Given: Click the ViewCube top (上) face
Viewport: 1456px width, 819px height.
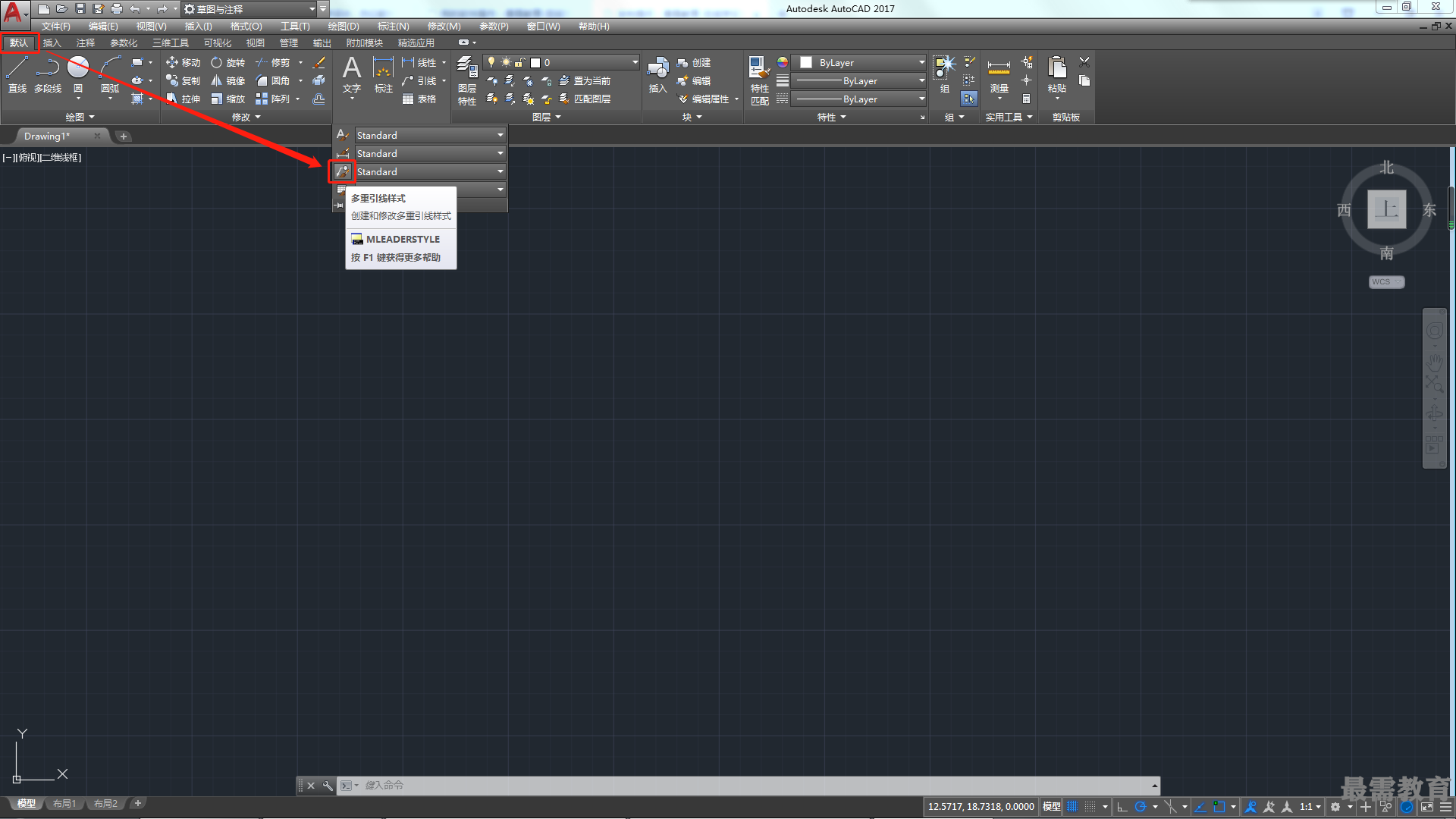Looking at the screenshot, I should [1387, 209].
